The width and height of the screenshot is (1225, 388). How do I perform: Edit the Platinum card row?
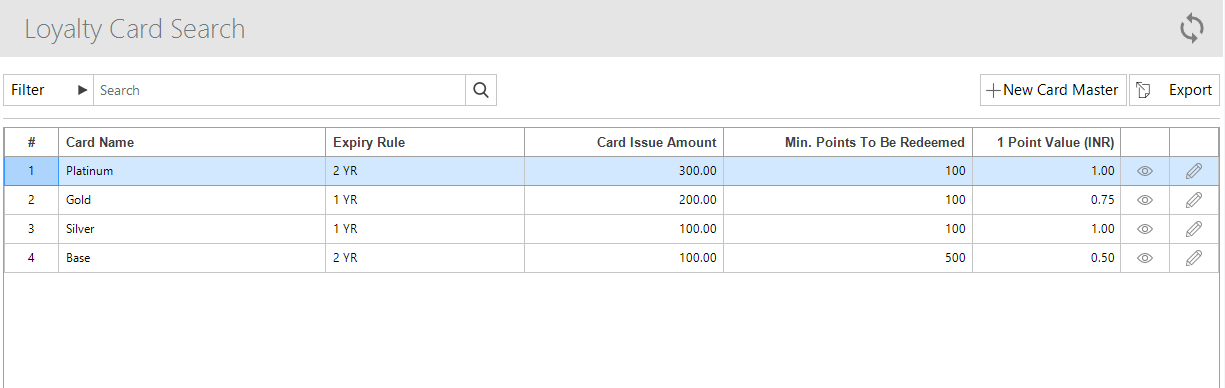click(1193, 171)
